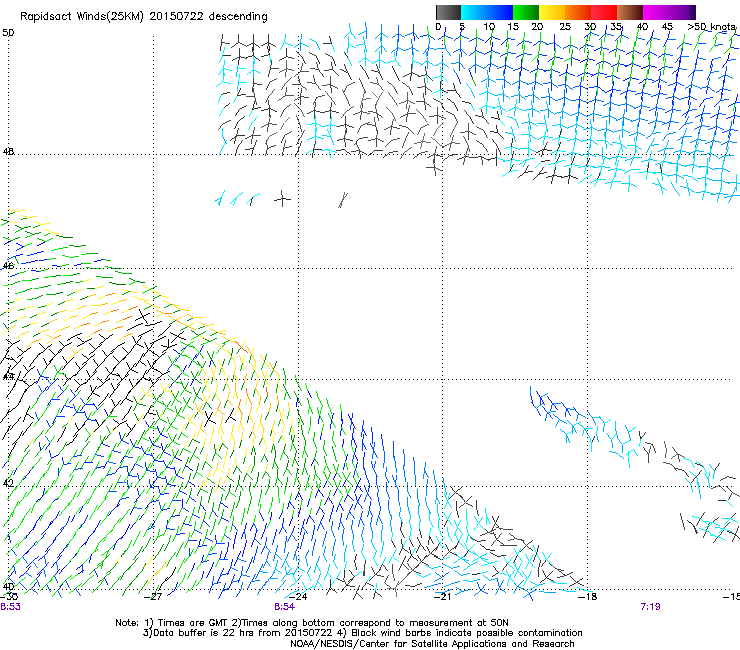Click the '>50 knots' legend label
Image resolution: width=740 pixels, height=650 pixels.
coord(712,27)
